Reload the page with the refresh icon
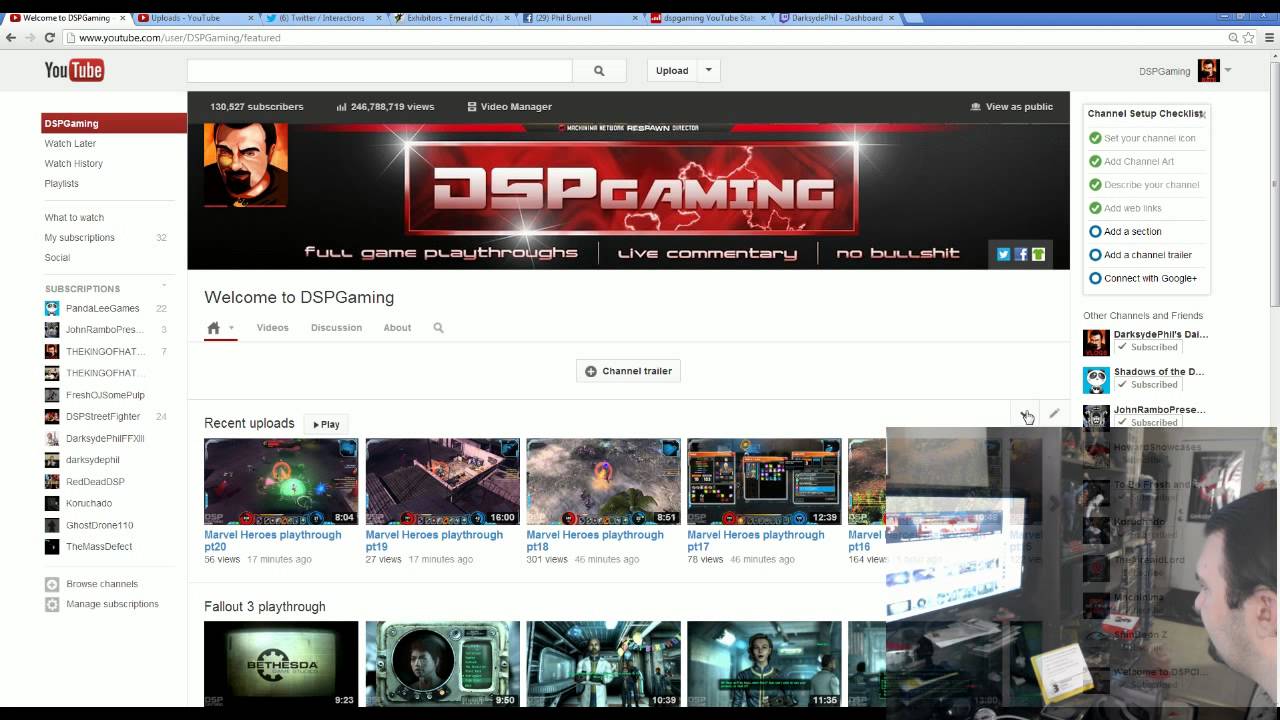 click(x=50, y=38)
